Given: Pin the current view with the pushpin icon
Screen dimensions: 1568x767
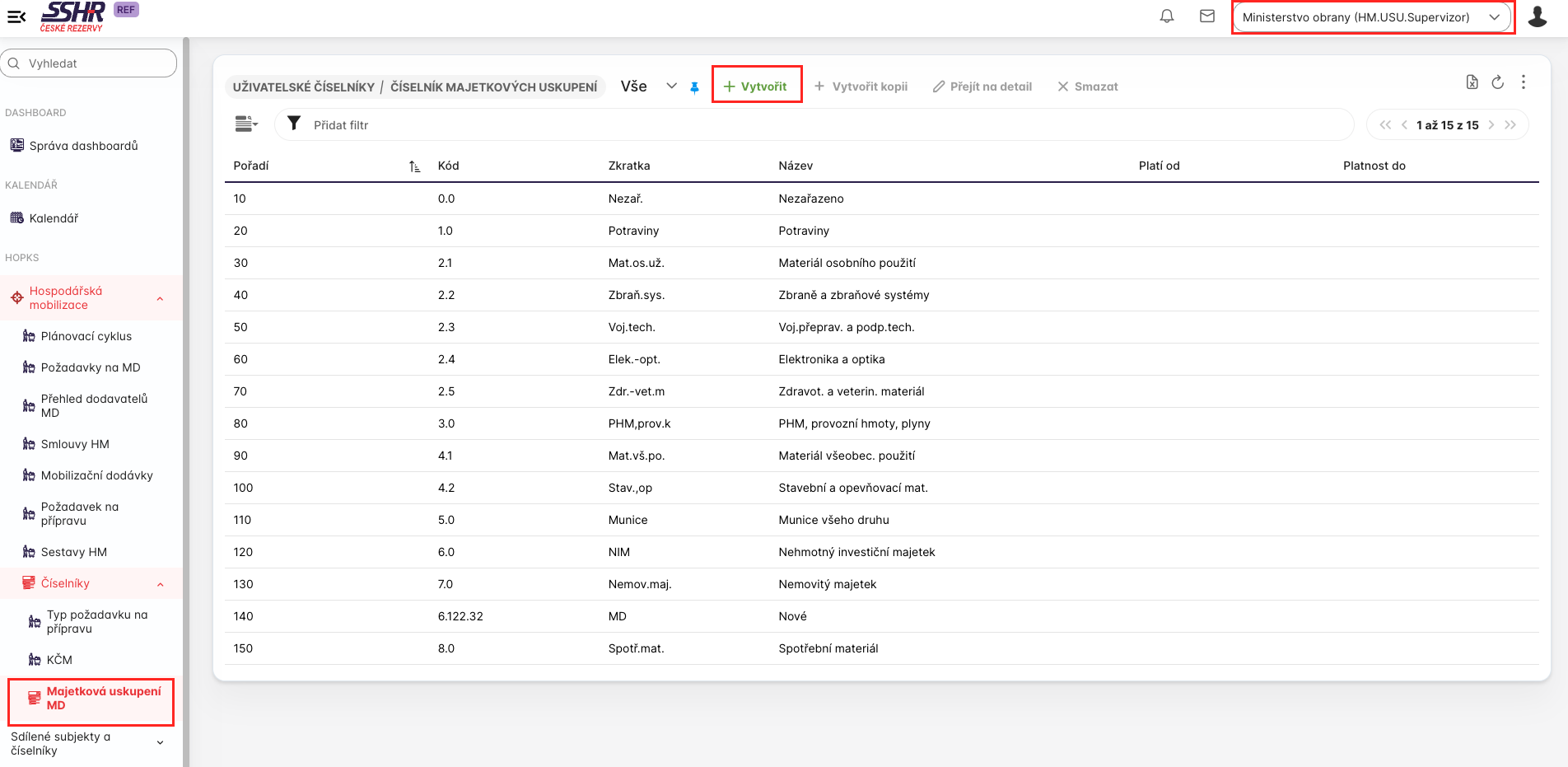Looking at the screenshot, I should [694, 87].
